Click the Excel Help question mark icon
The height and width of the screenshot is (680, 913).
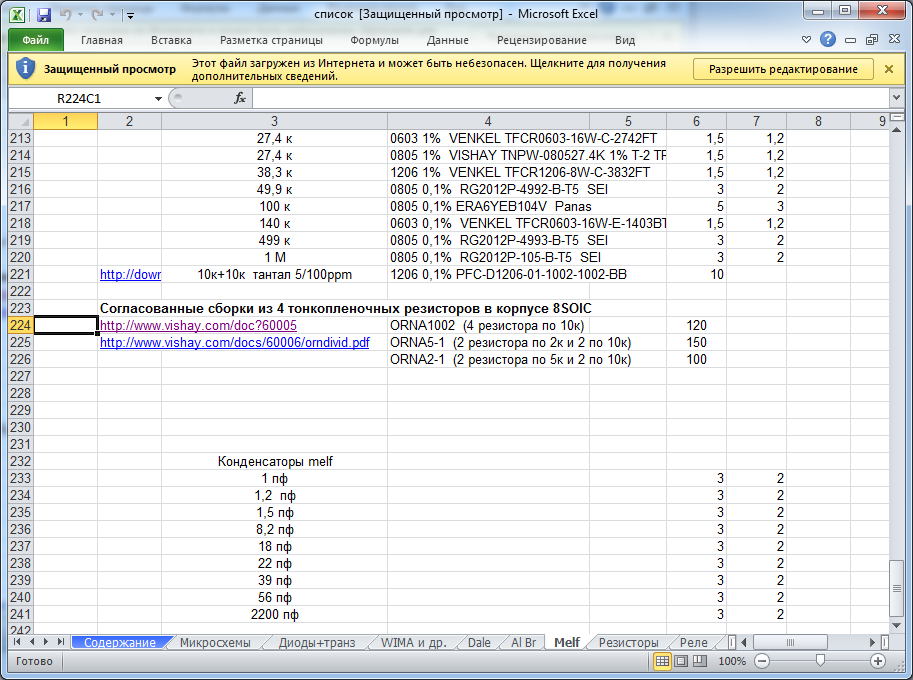(x=828, y=39)
